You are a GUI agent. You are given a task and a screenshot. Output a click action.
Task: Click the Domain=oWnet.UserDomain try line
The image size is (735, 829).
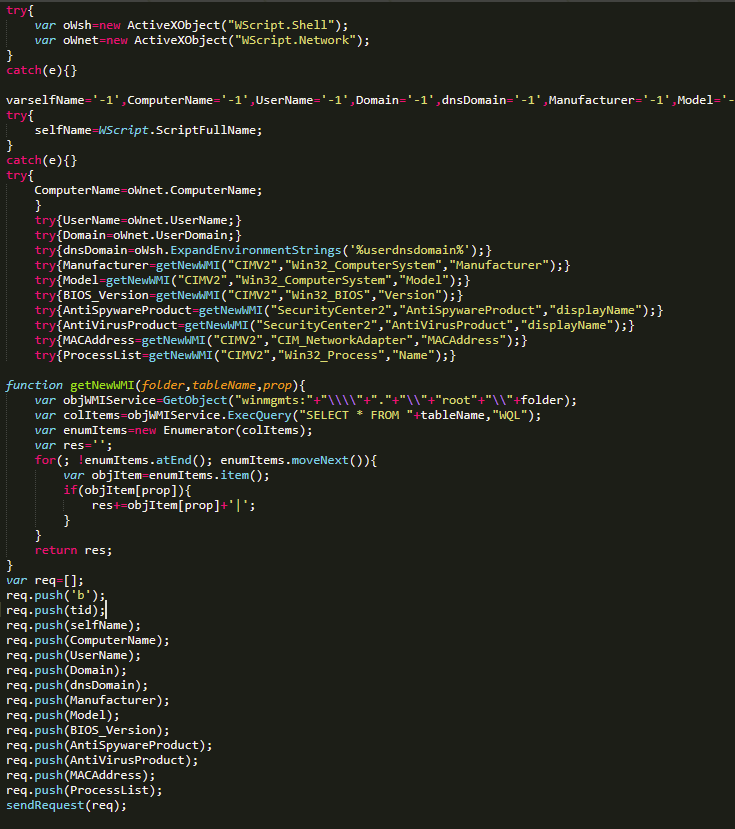138,235
